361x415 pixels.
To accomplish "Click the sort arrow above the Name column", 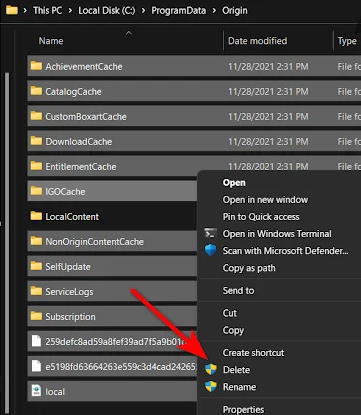I will [x=128, y=33].
